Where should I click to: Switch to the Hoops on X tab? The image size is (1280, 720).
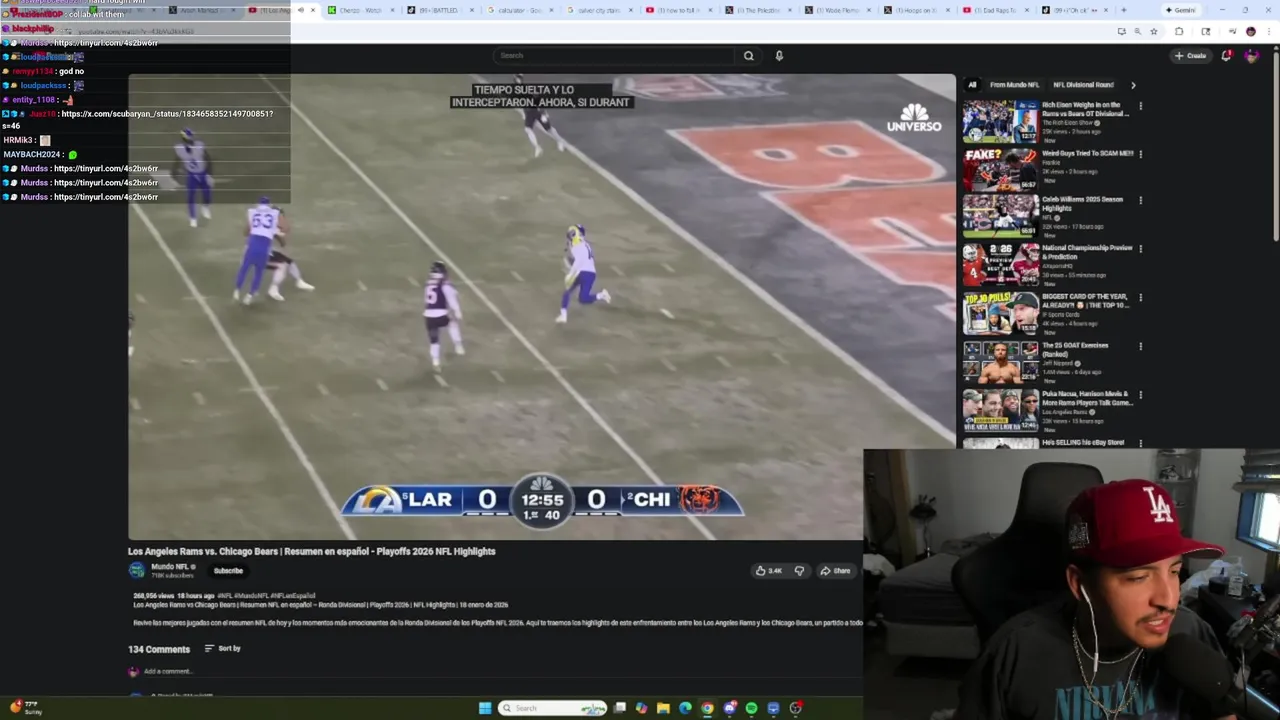tap(915, 10)
